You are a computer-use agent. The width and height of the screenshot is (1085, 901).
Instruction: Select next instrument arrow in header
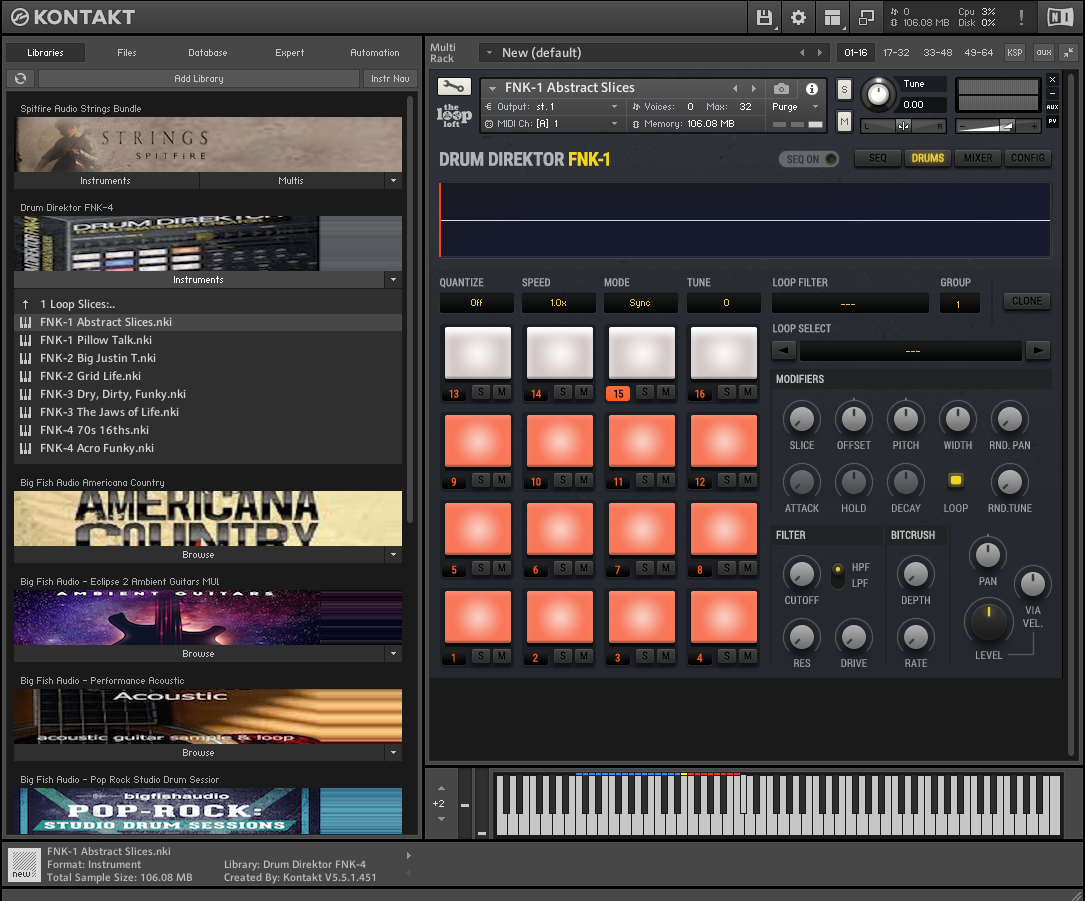click(754, 89)
